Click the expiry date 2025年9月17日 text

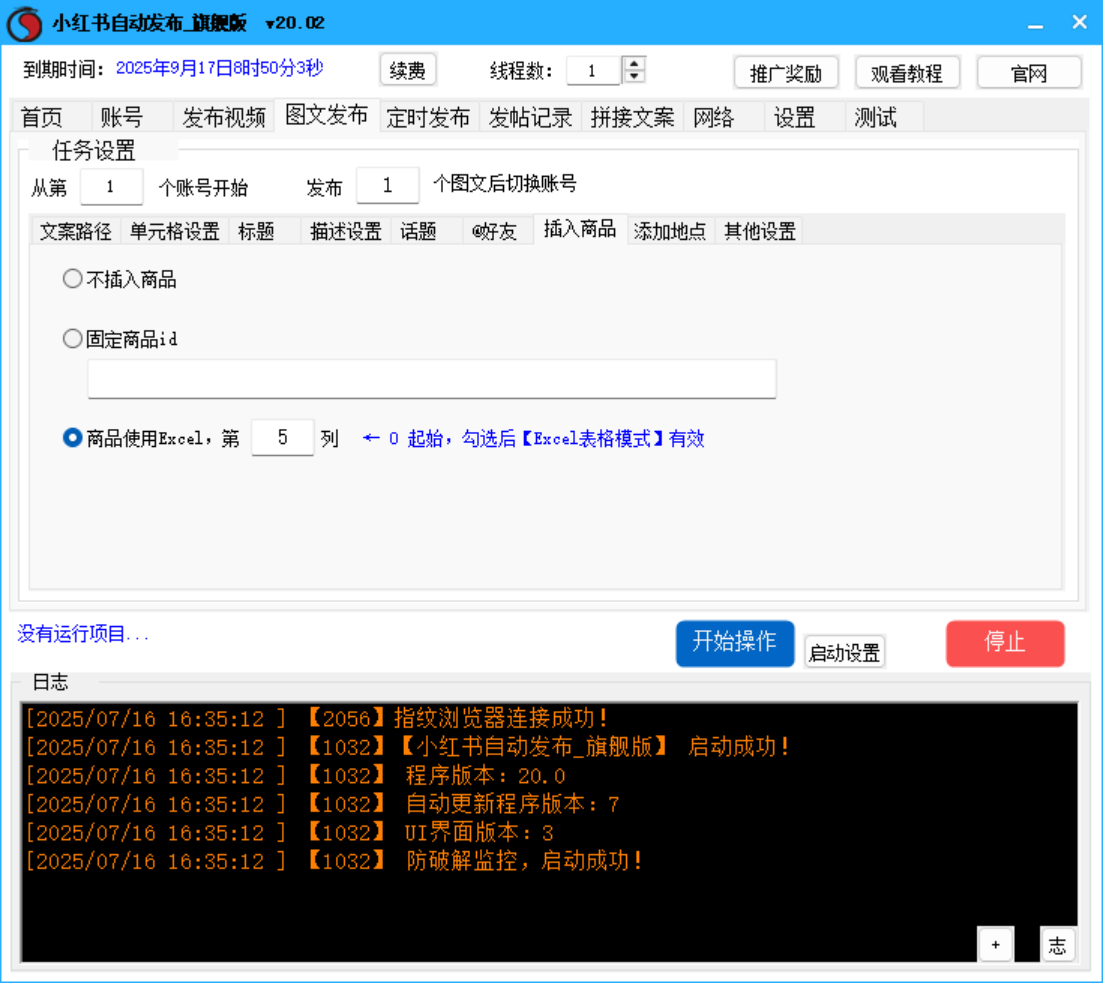click(x=219, y=68)
